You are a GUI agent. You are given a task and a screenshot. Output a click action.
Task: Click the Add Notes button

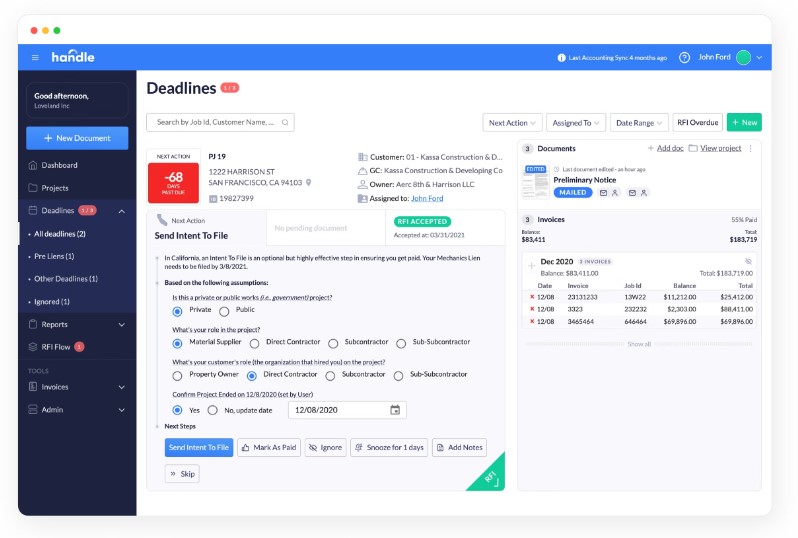coord(460,447)
